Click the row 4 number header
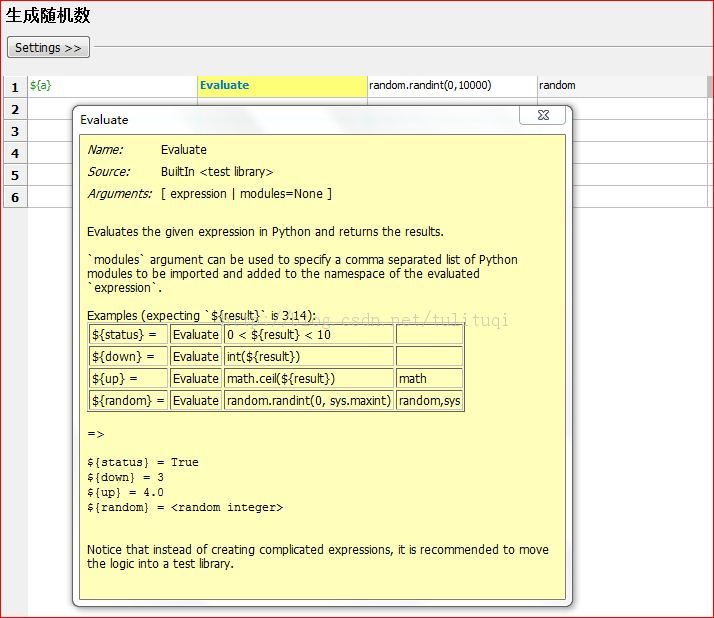Image resolution: width=714 pixels, height=618 pixels. [15, 153]
